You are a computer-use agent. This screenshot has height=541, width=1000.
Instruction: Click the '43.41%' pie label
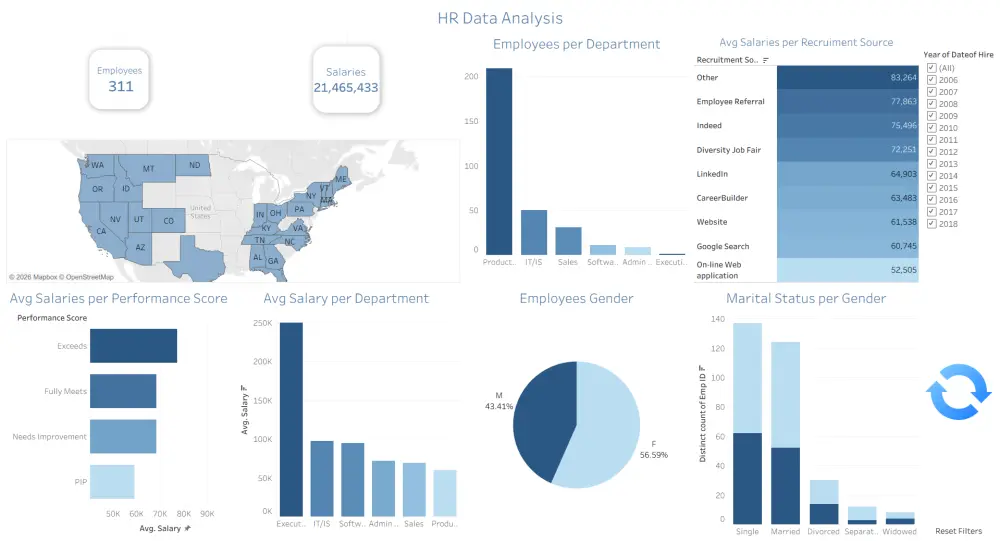(499, 406)
